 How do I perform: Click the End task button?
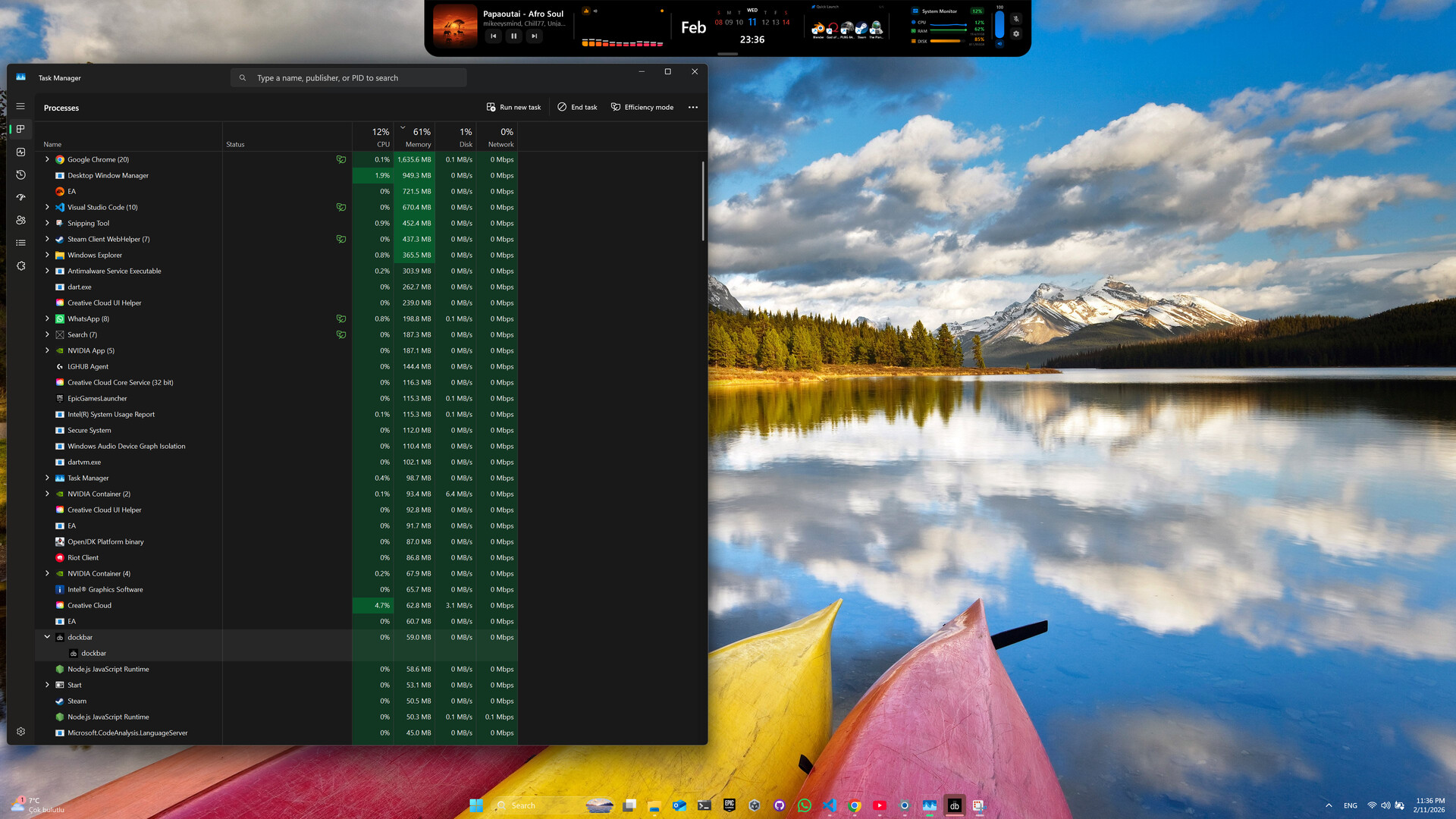[577, 107]
